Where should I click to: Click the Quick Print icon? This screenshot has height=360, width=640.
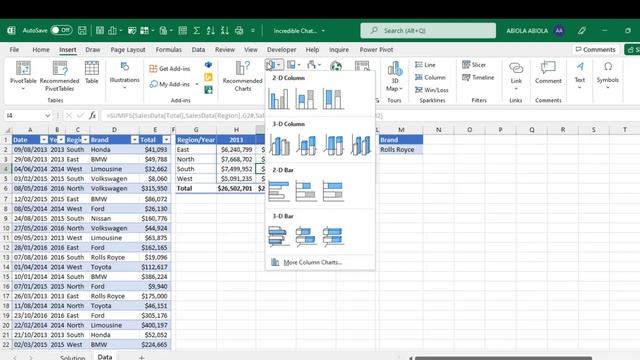point(239,30)
